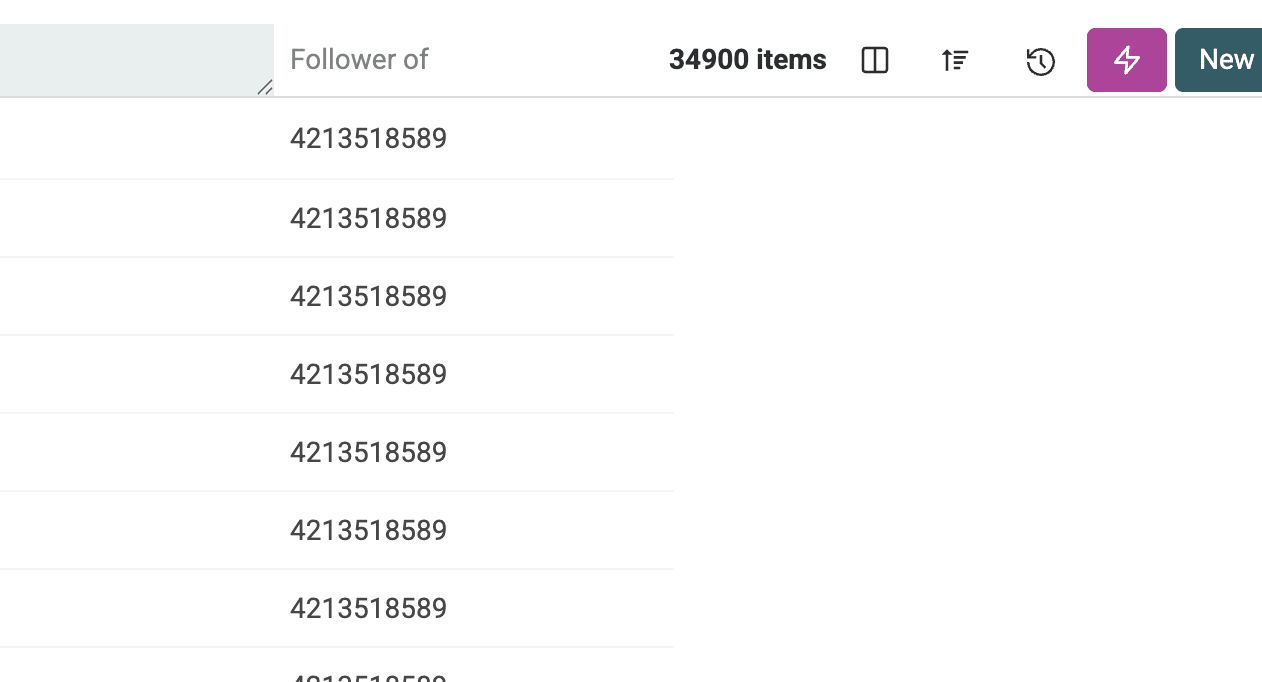The width and height of the screenshot is (1262, 682).
Task: Activate the ascending sort lines icon
Action: (955, 60)
